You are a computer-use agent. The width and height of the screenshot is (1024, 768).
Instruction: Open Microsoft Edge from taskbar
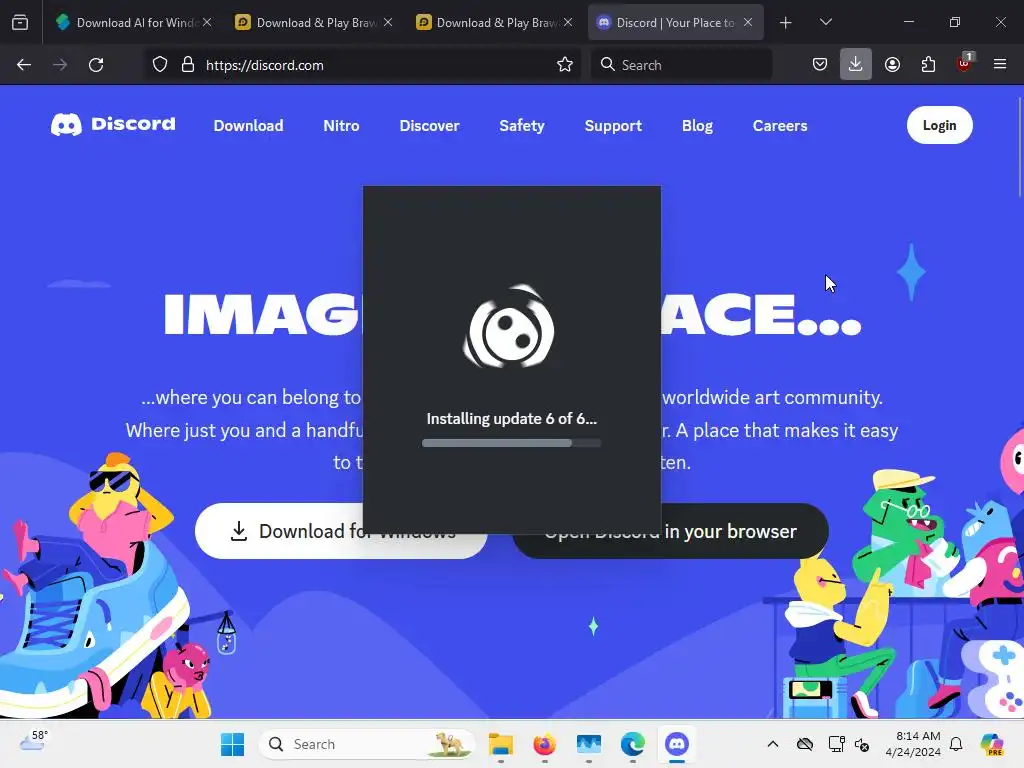[x=633, y=744]
